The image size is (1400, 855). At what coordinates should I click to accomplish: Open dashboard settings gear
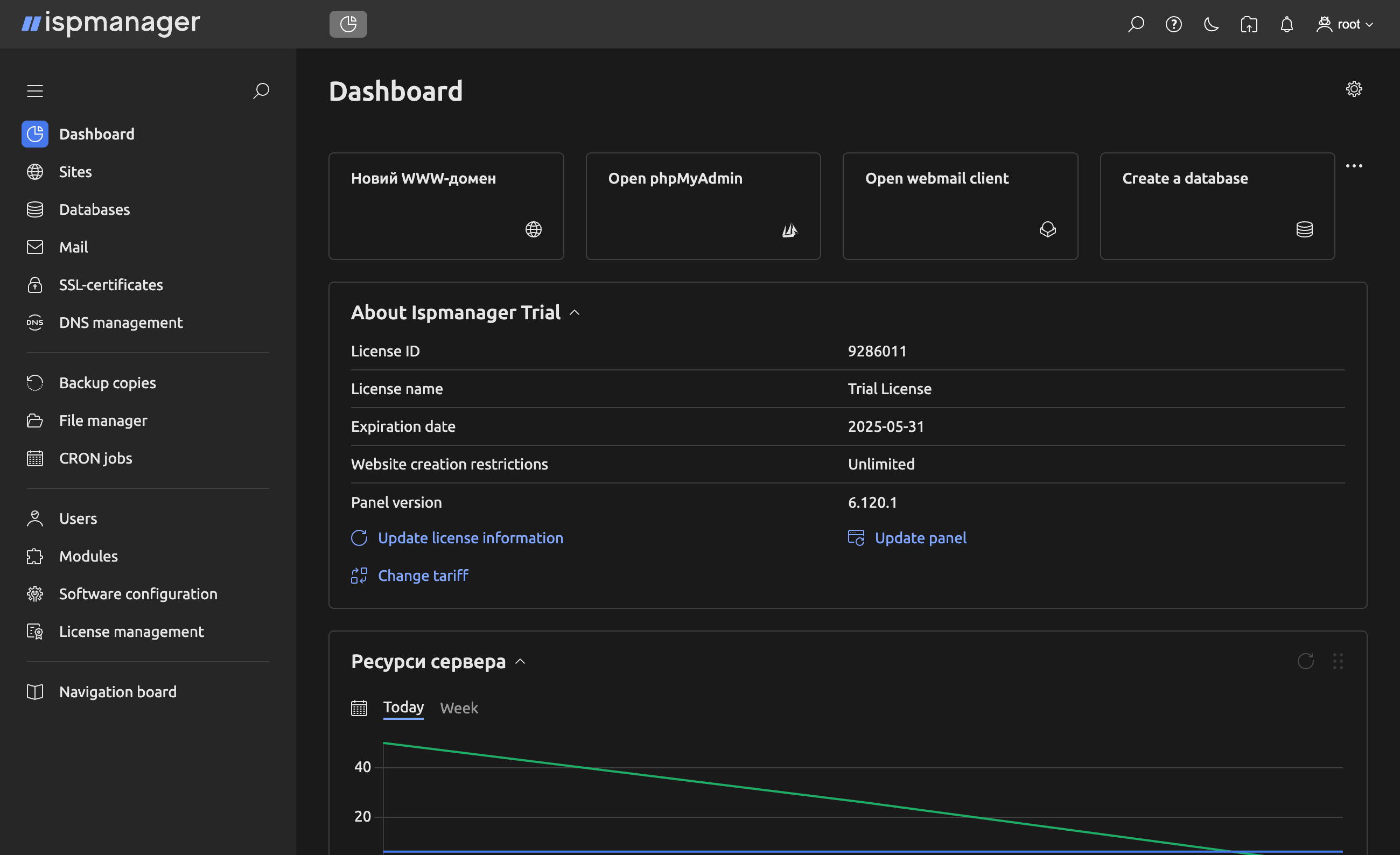[x=1354, y=89]
